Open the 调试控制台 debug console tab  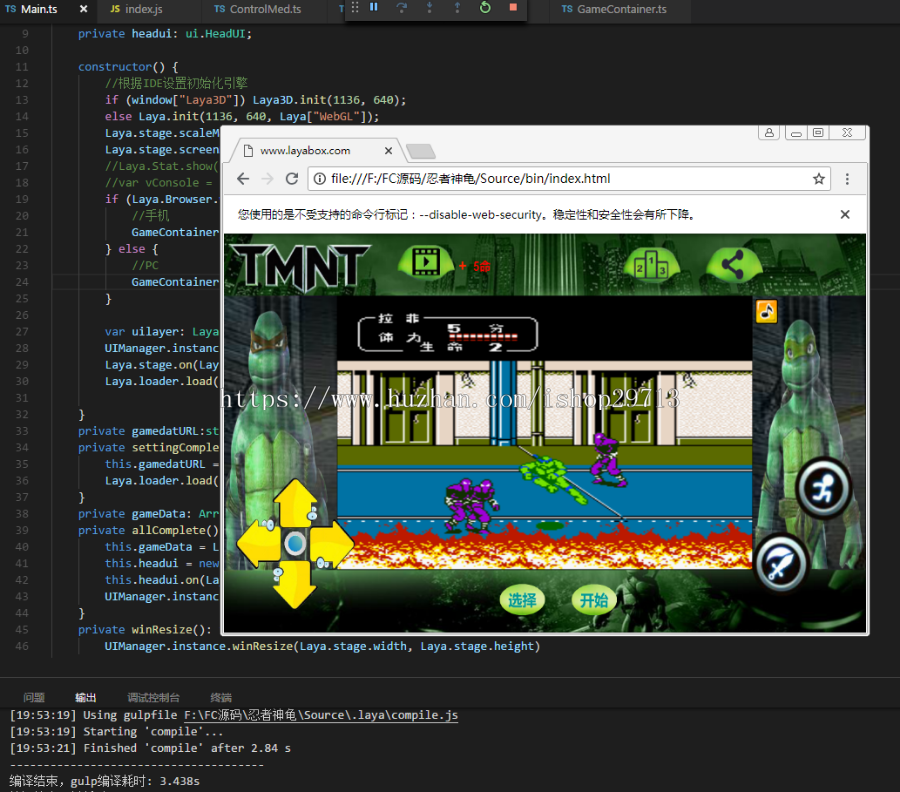pos(153,697)
